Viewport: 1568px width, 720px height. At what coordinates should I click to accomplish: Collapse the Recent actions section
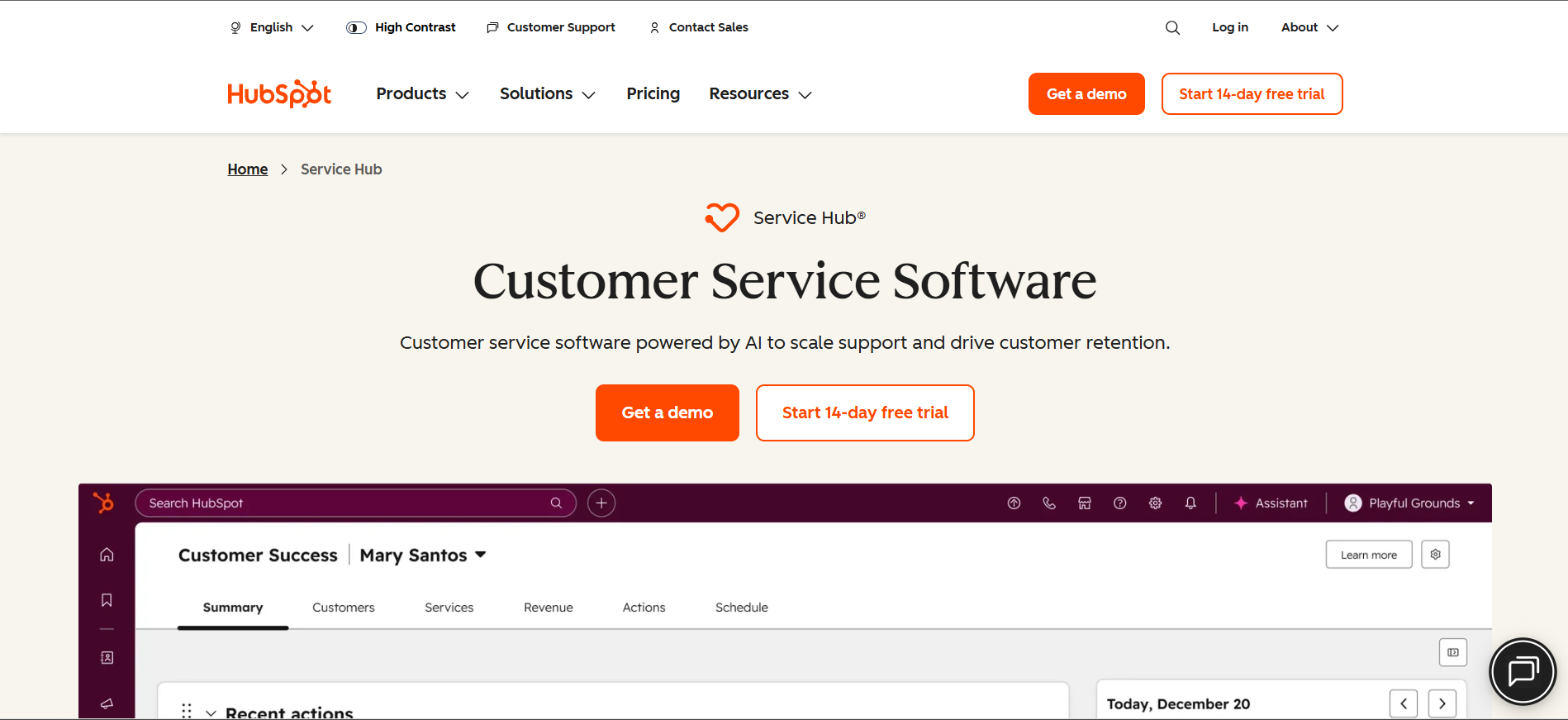click(x=211, y=713)
